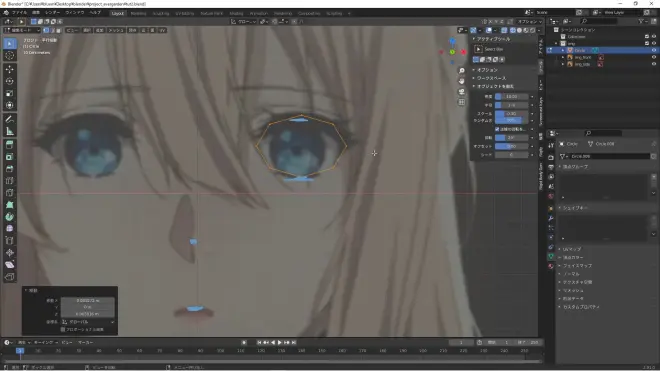Open the File menu

[19, 13]
